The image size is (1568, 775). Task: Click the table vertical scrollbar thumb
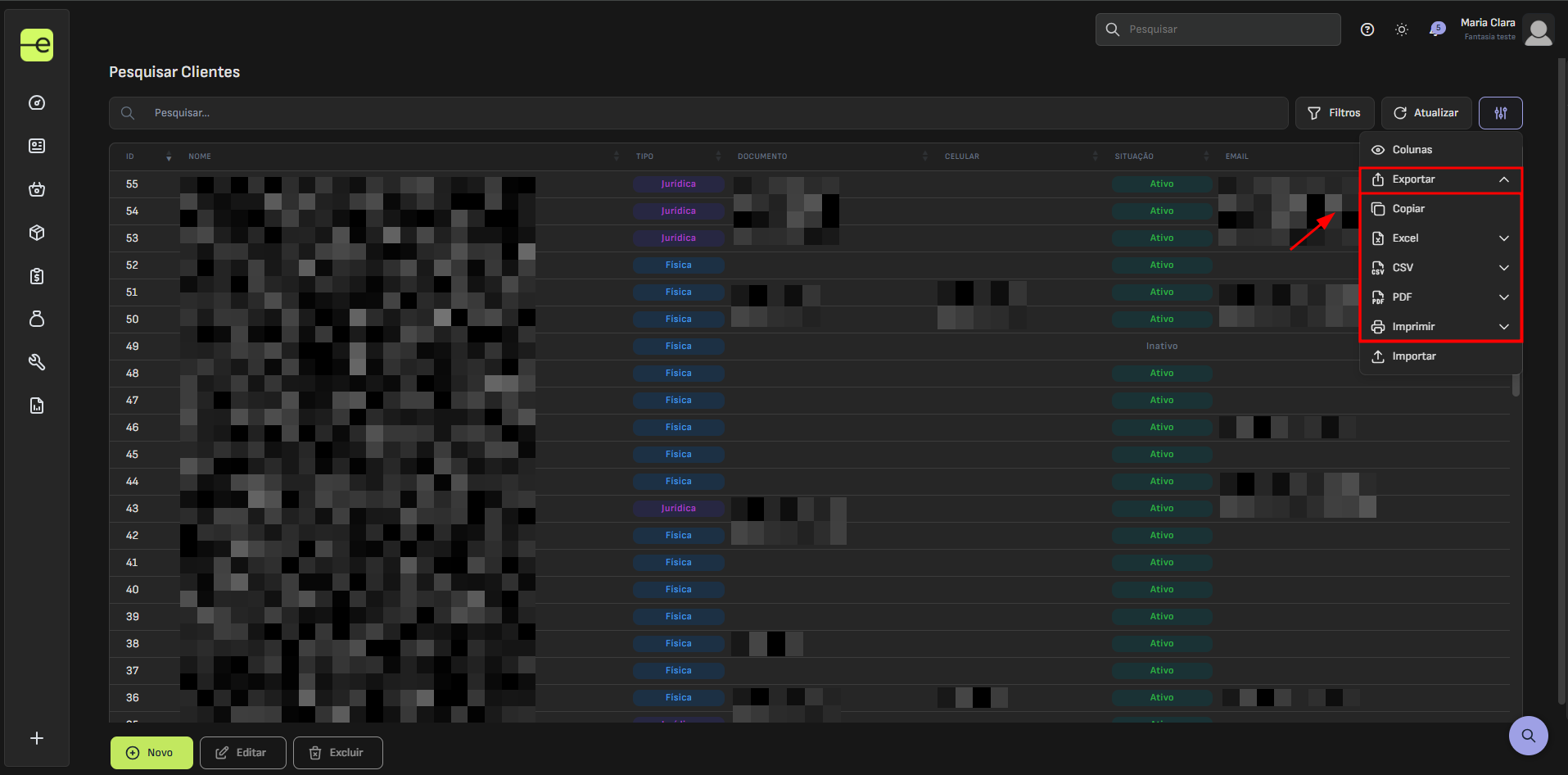1516,384
